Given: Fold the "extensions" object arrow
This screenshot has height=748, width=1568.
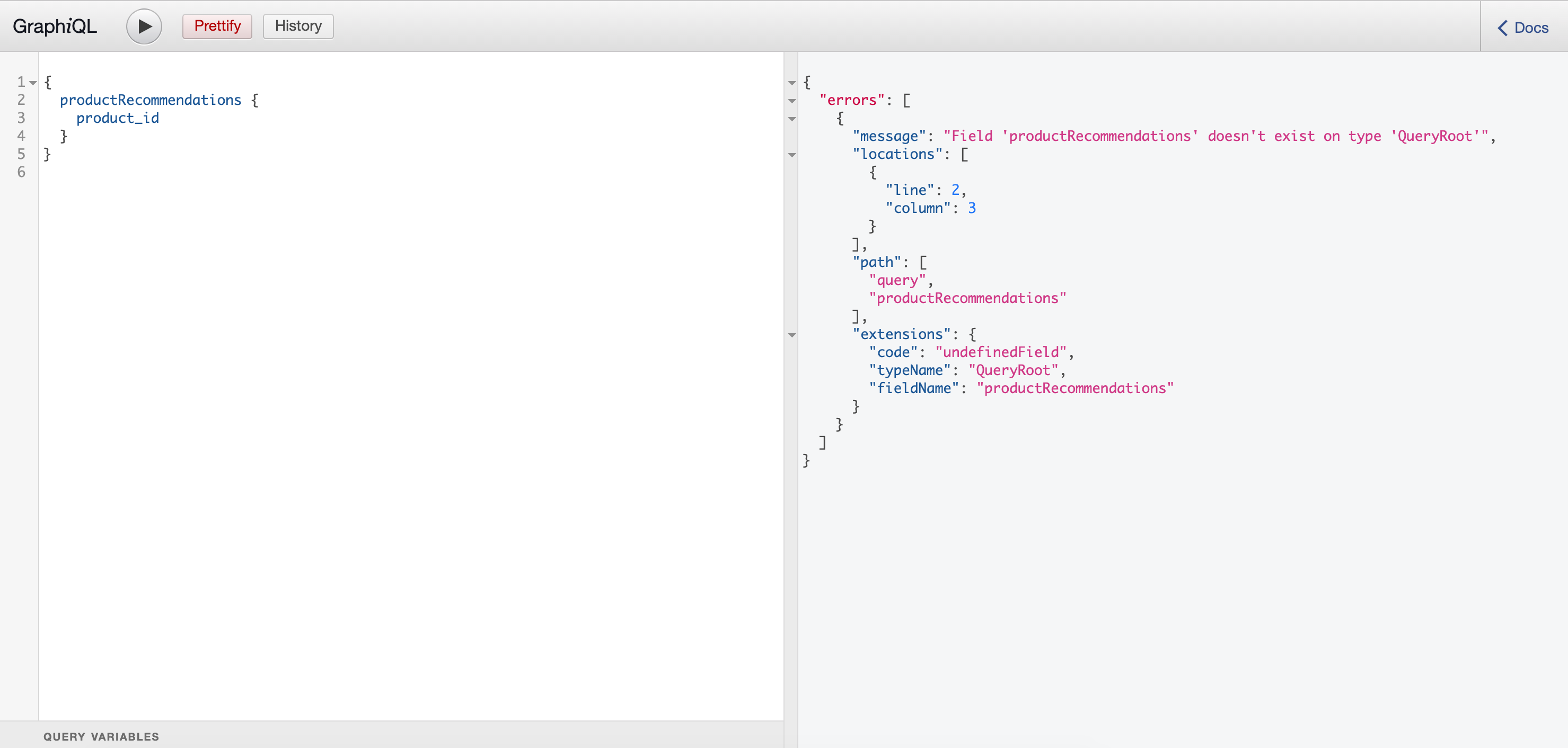Looking at the screenshot, I should [x=792, y=334].
